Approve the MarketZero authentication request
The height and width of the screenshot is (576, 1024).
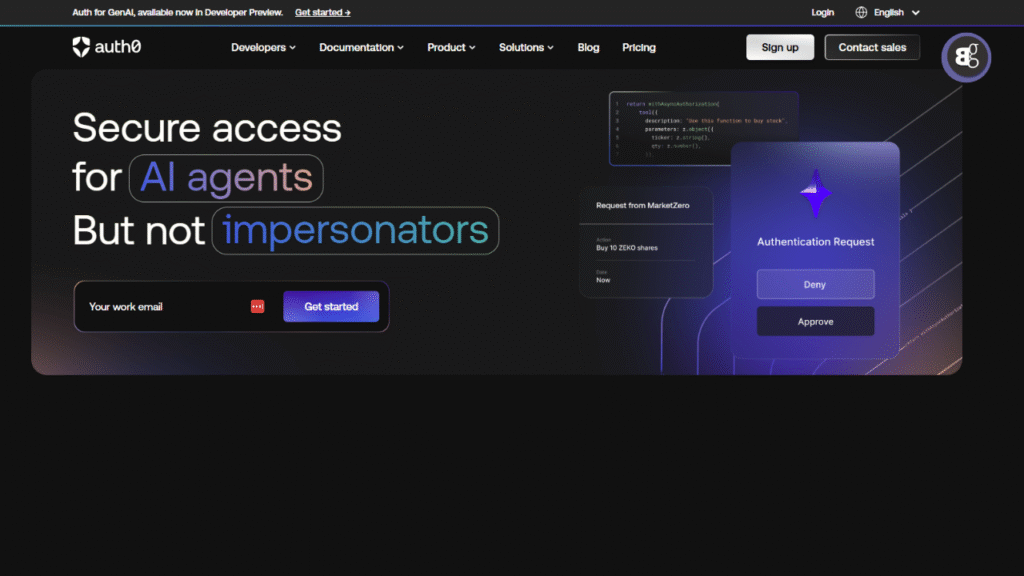click(x=815, y=321)
